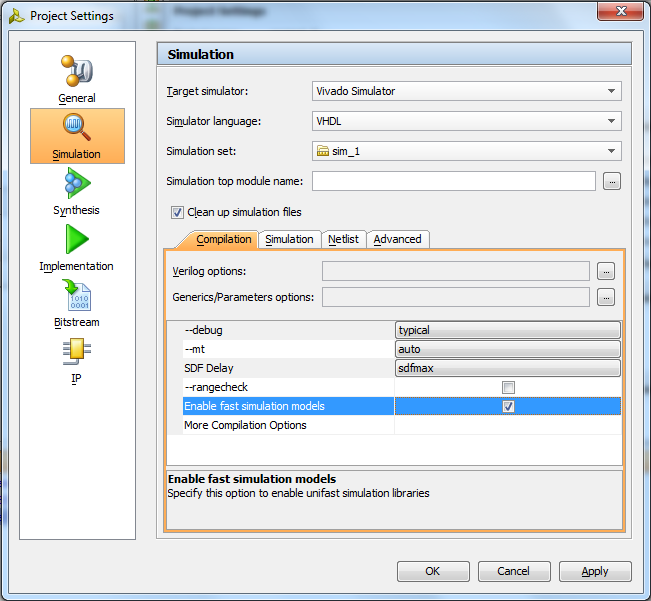Screen dimensions: 651x601
Task: Open the General settings category
Action: click(x=77, y=80)
